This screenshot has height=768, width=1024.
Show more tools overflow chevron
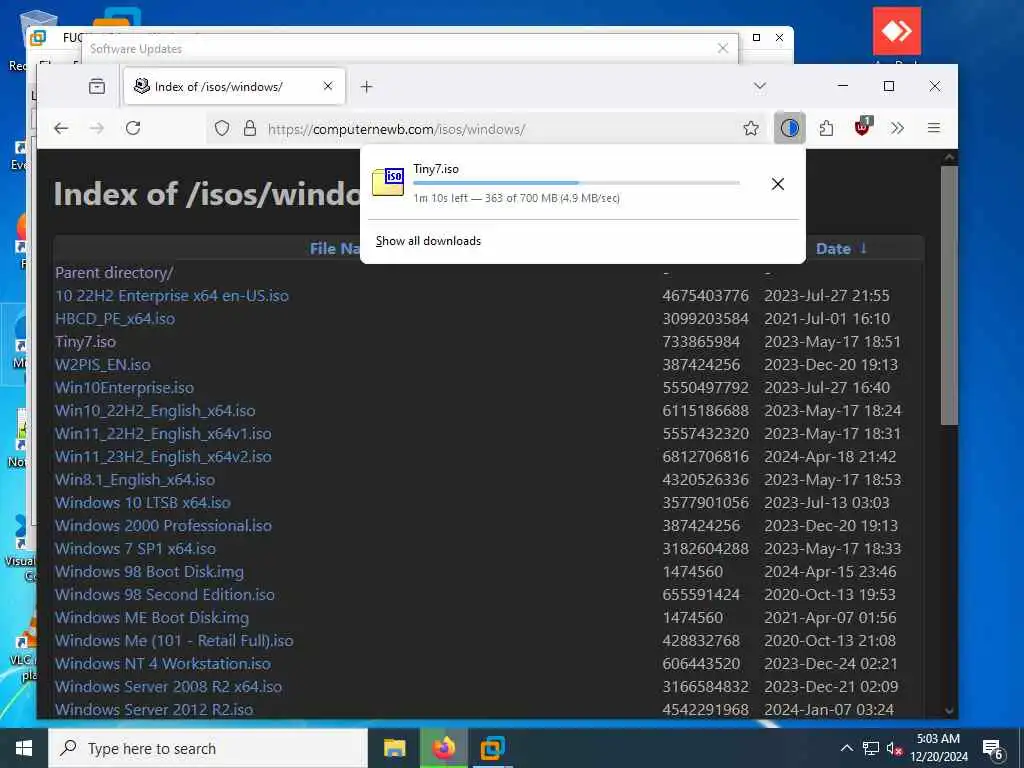point(898,128)
